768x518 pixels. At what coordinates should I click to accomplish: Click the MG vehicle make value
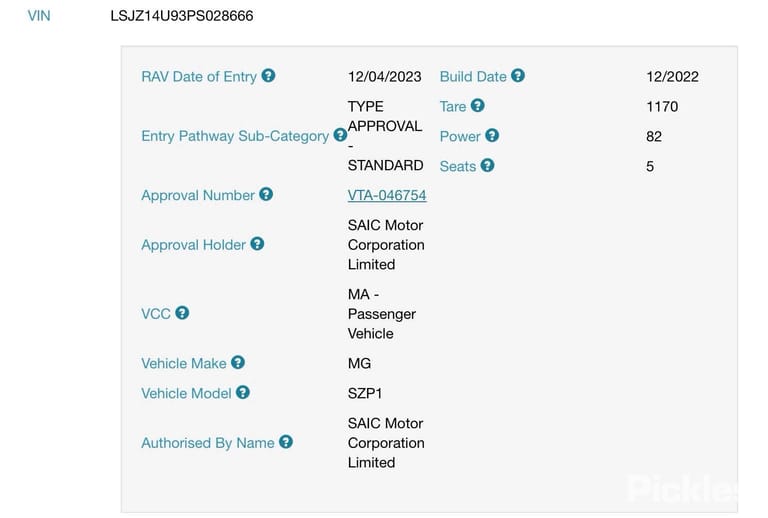tap(360, 364)
